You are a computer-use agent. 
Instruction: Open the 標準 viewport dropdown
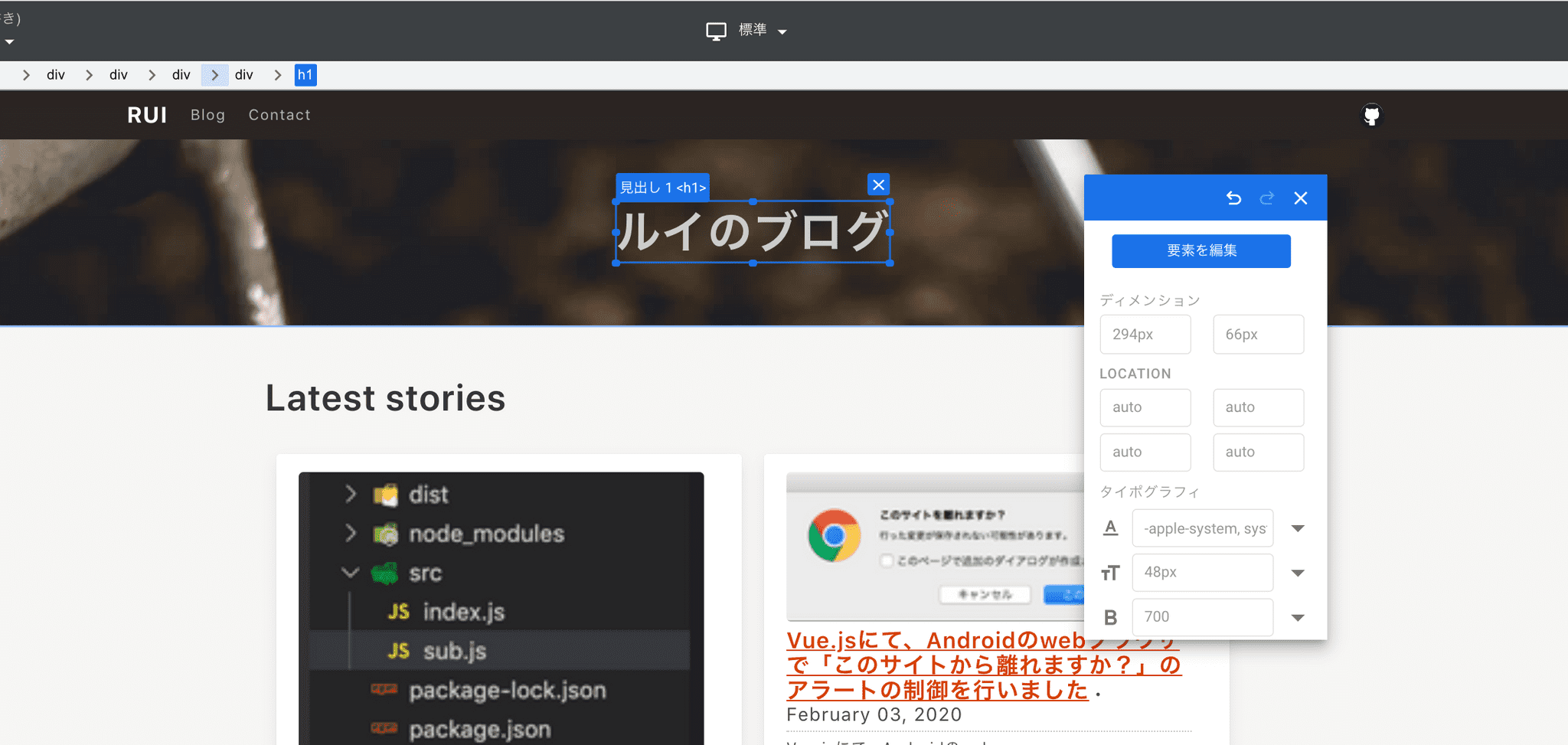click(763, 31)
